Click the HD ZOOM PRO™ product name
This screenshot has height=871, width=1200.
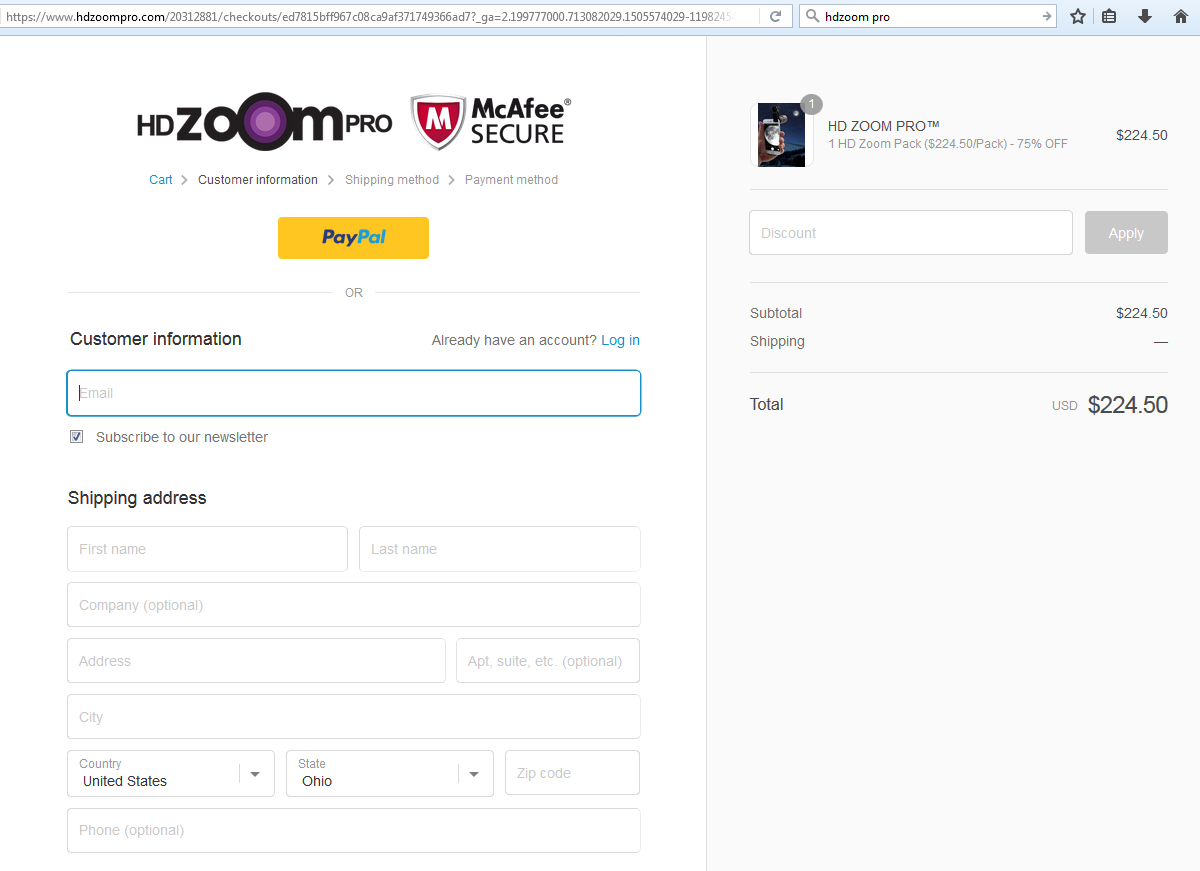click(x=884, y=126)
